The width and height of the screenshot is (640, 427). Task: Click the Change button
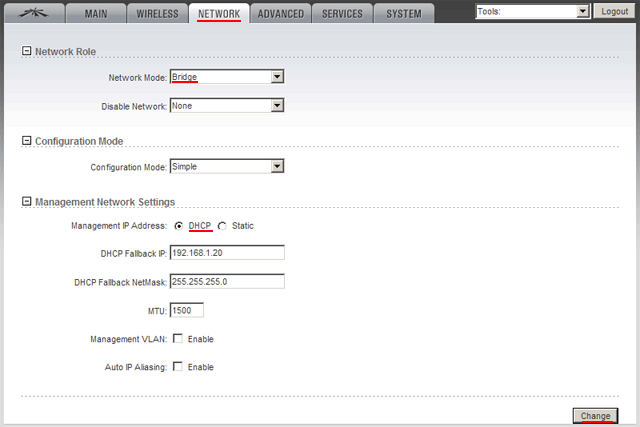pos(595,416)
